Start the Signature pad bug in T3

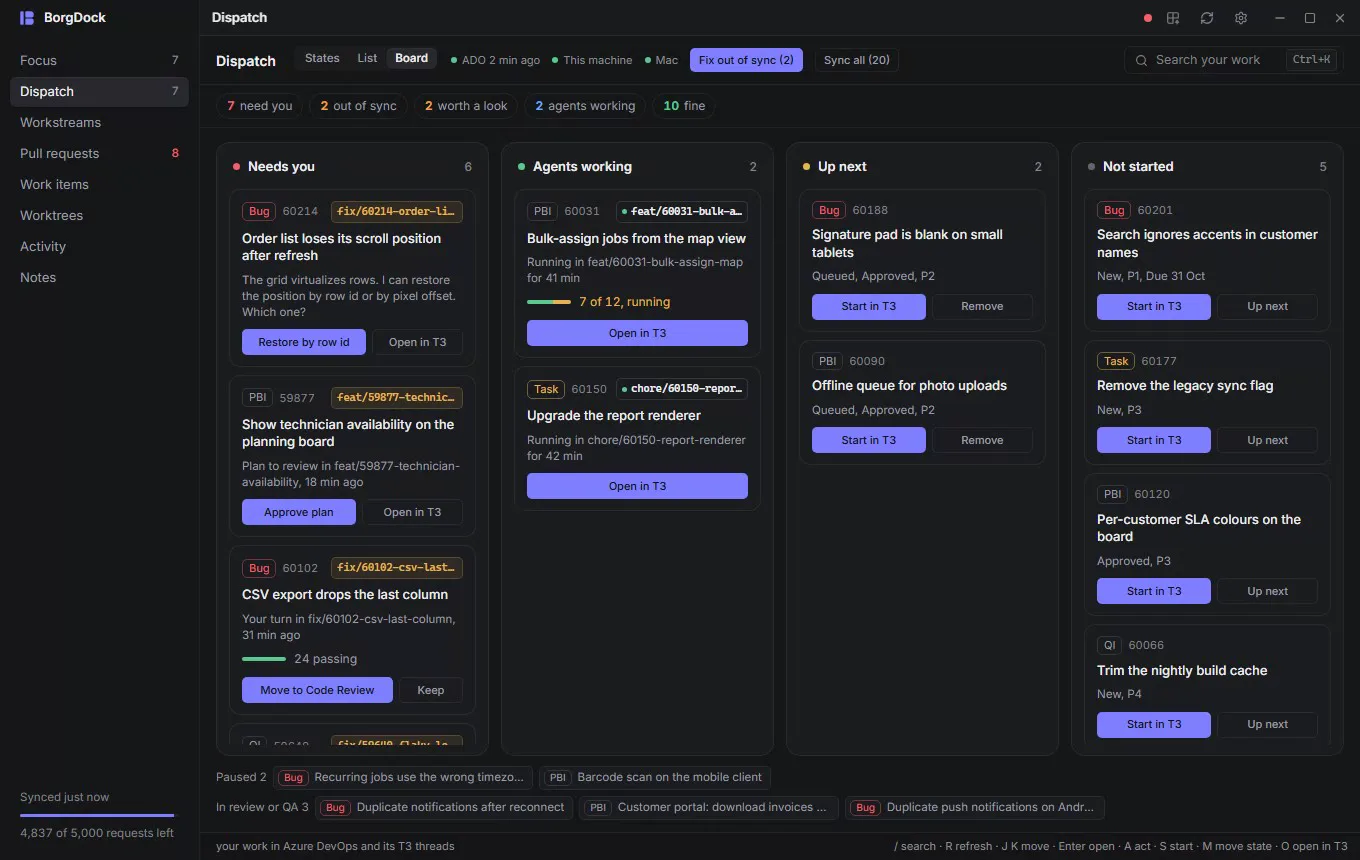tap(869, 306)
